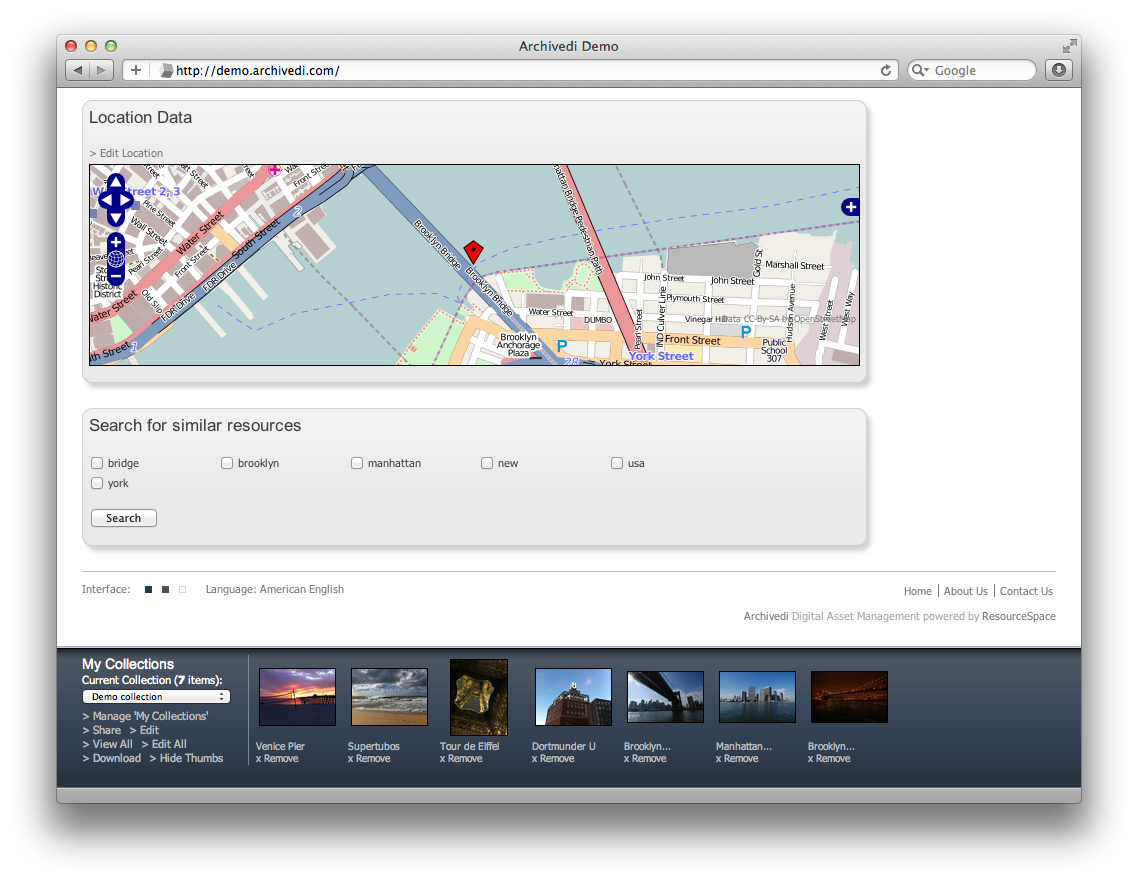The image size is (1138, 882).
Task: Click the Google search magnifier icon
Action: click(x=920, y=70)
